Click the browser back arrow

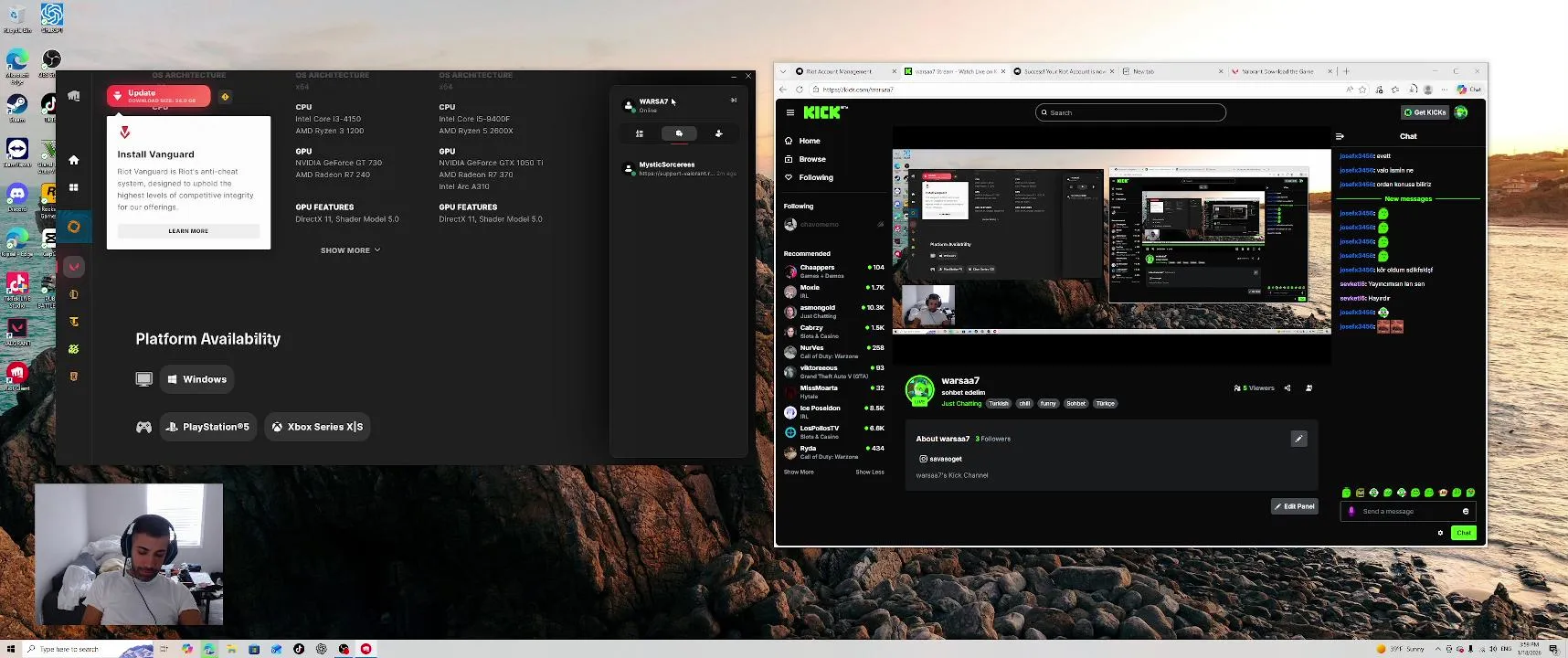pyautogui.click(x=783, y=90)
